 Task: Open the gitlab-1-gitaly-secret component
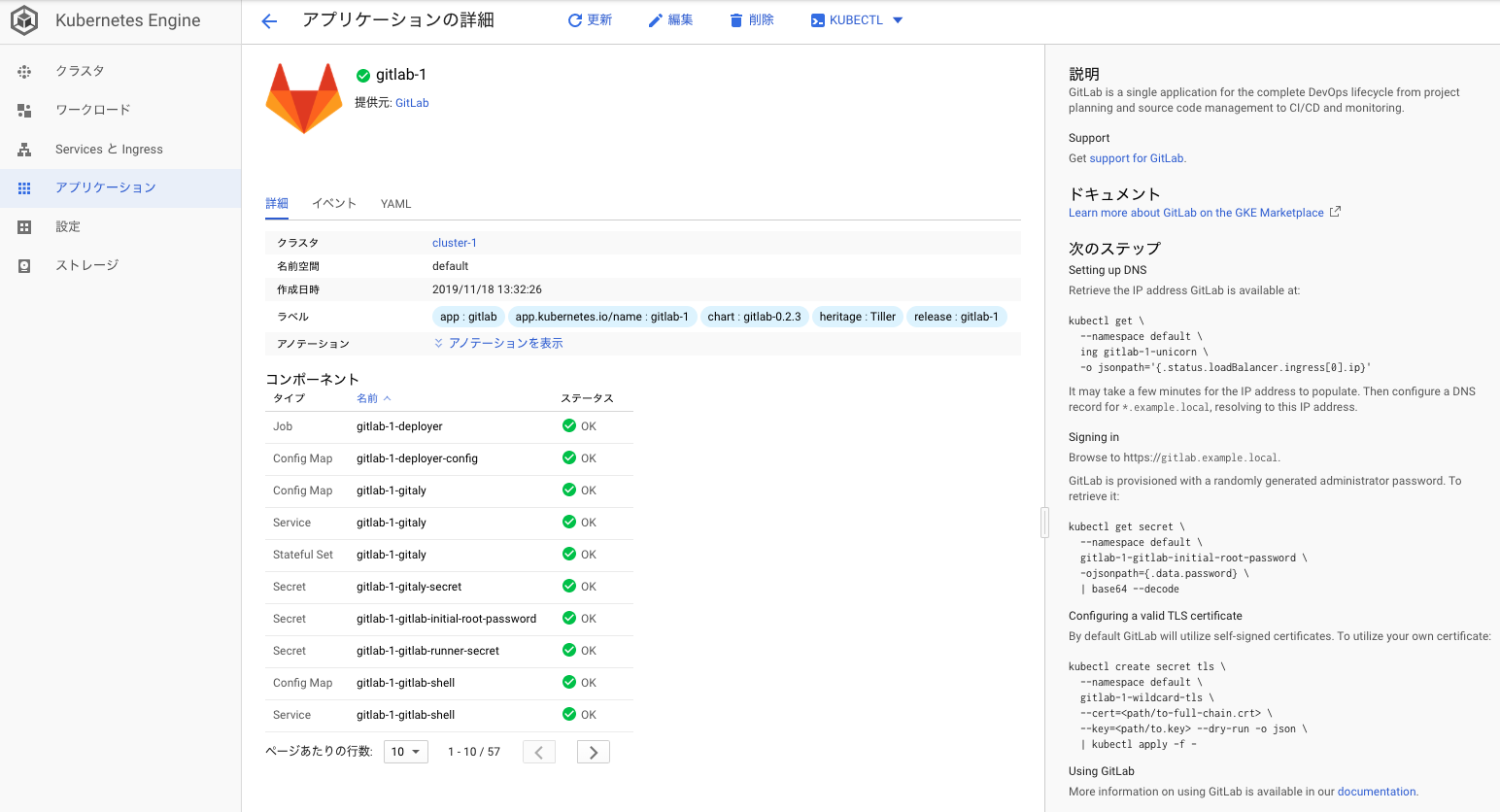coord(409,587)
